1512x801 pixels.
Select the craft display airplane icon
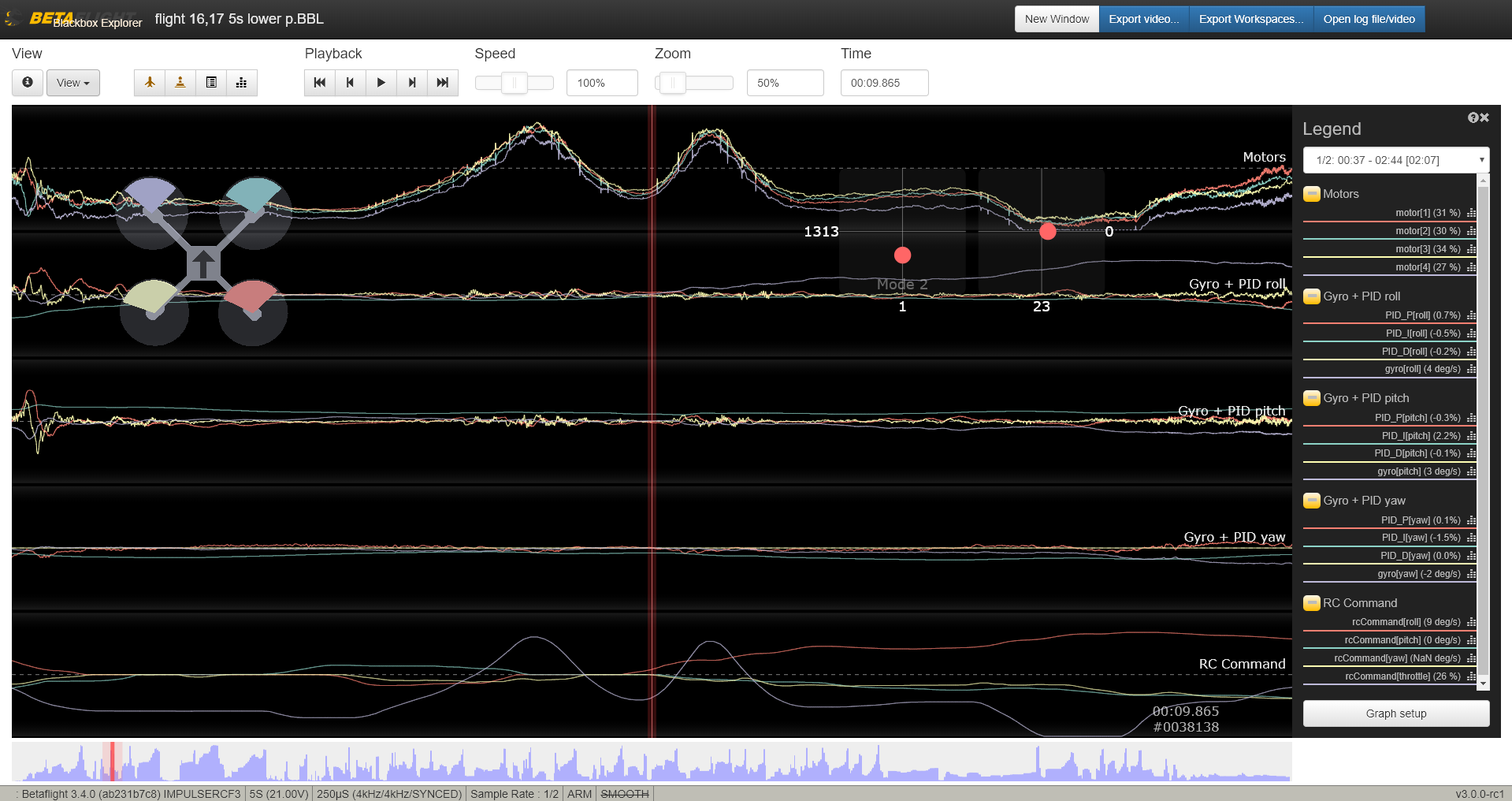coord(150,82)
